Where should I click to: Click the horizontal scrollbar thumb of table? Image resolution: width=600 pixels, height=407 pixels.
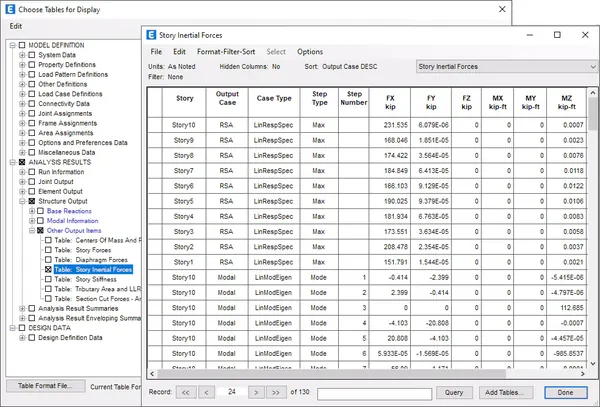coord(331,373)
